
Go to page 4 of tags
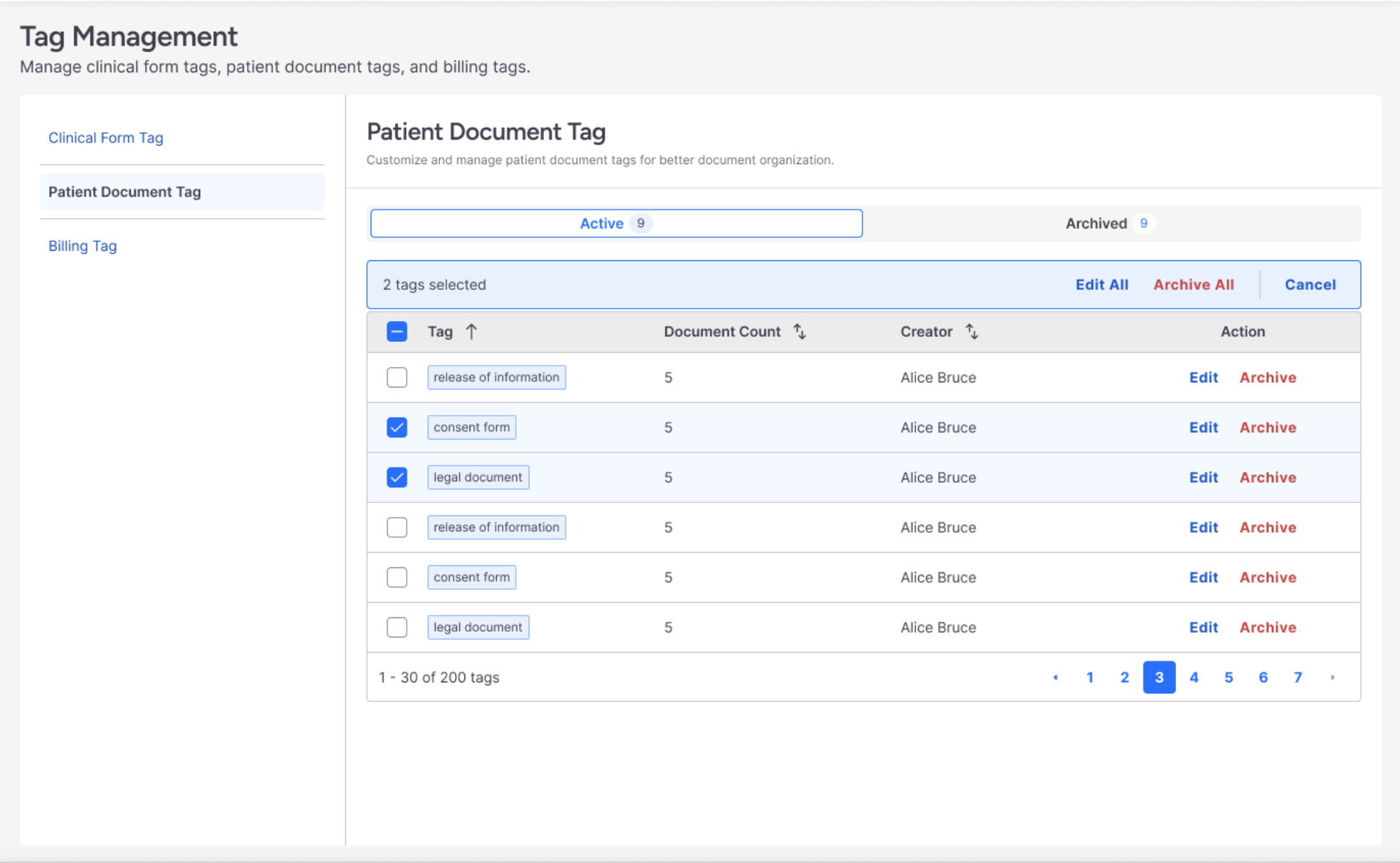tap(1193, 677)
